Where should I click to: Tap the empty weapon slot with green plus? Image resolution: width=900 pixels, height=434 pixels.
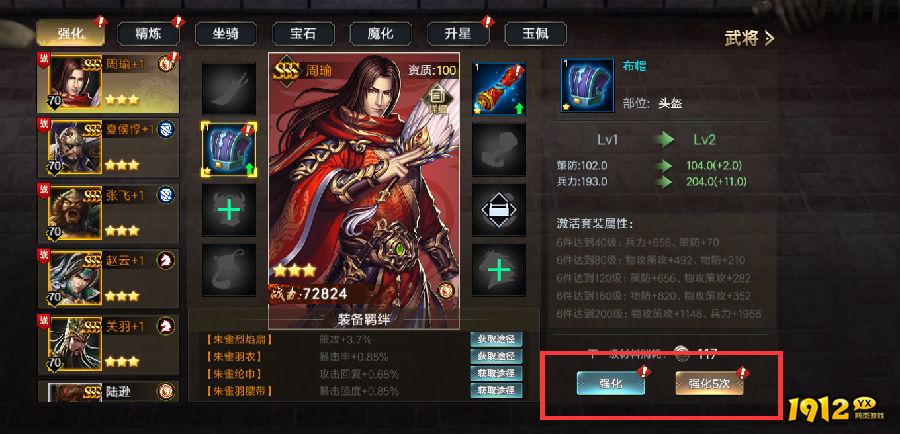pos(228,210)
